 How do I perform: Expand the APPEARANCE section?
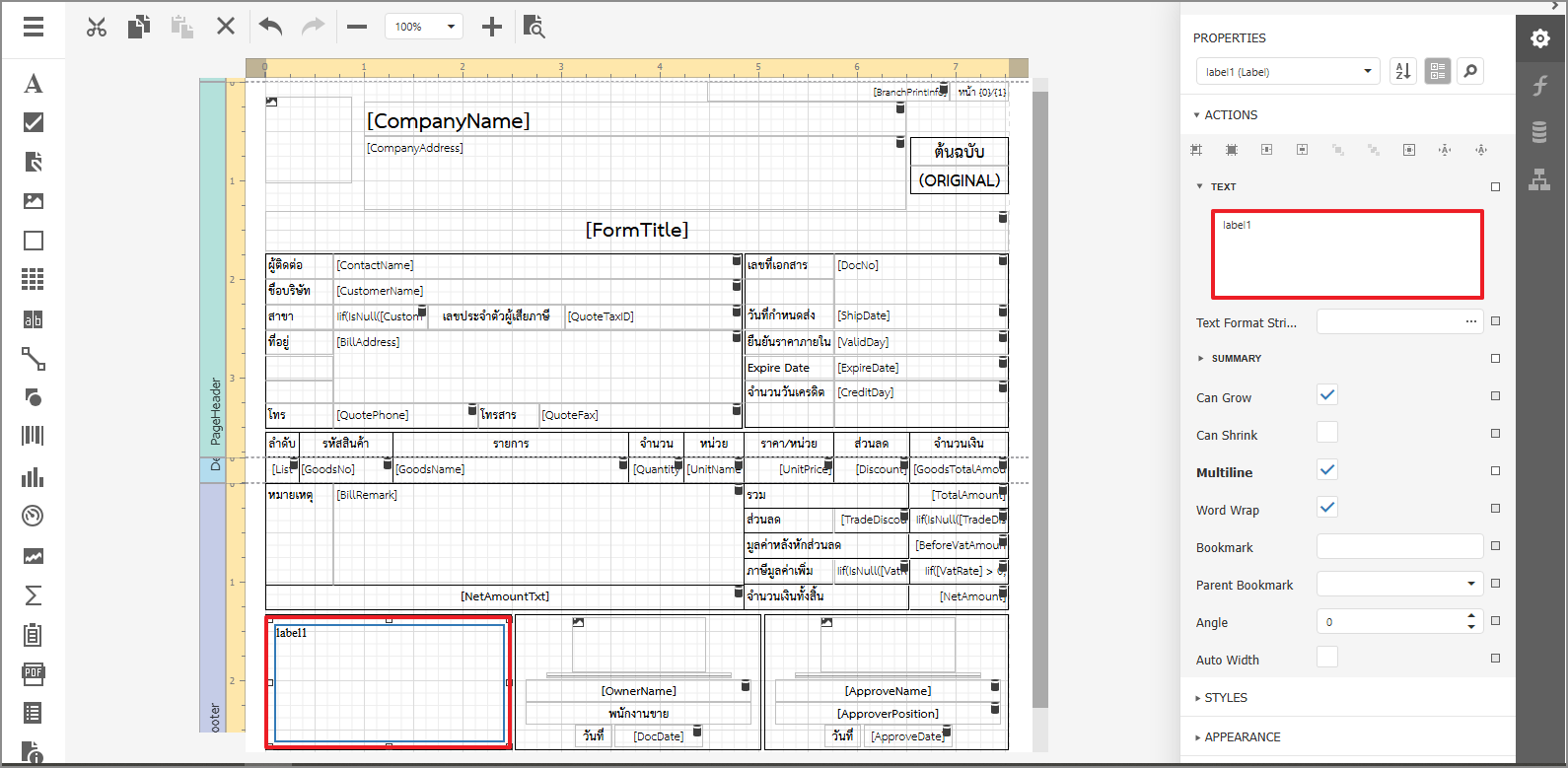click(x=1242, y=736)
